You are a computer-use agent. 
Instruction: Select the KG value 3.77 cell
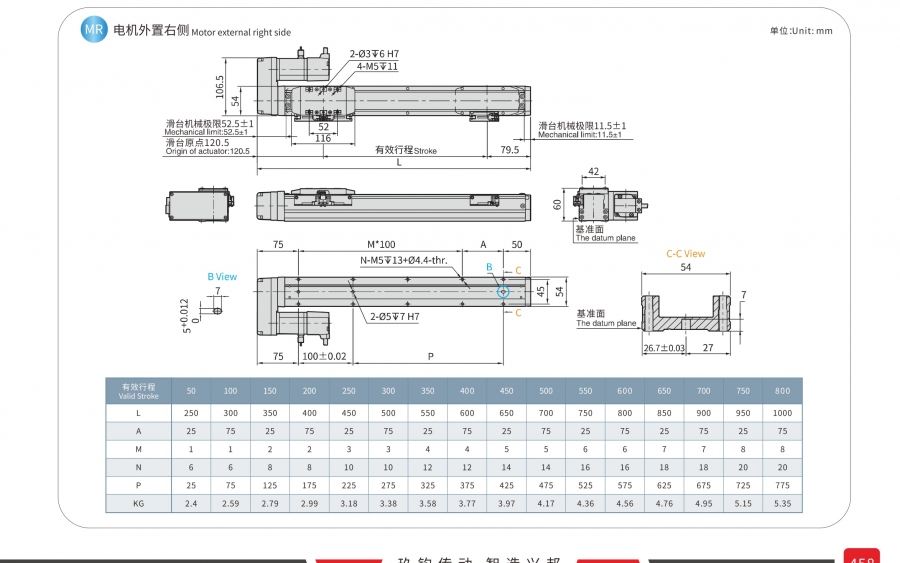(467, 503)
